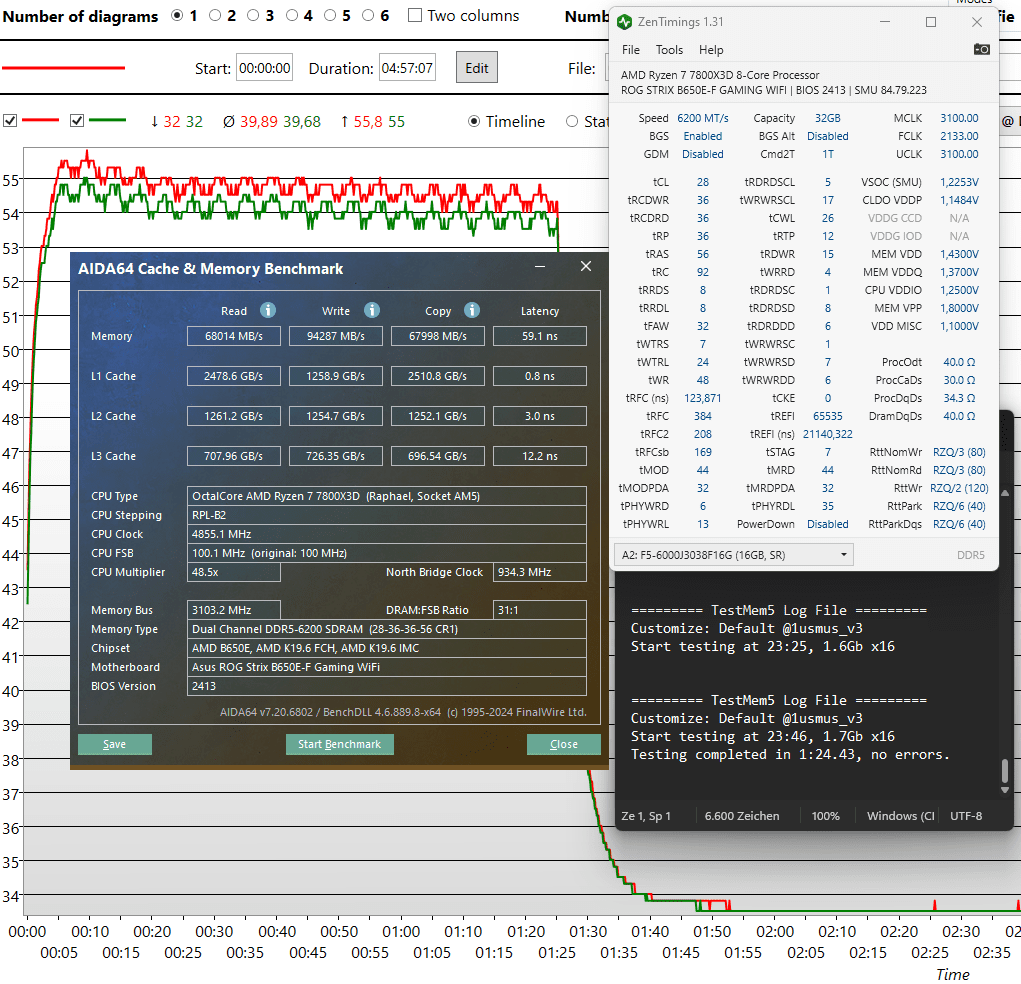
Task: Click the AIDA64 Close button
Action: coord(563,744)
